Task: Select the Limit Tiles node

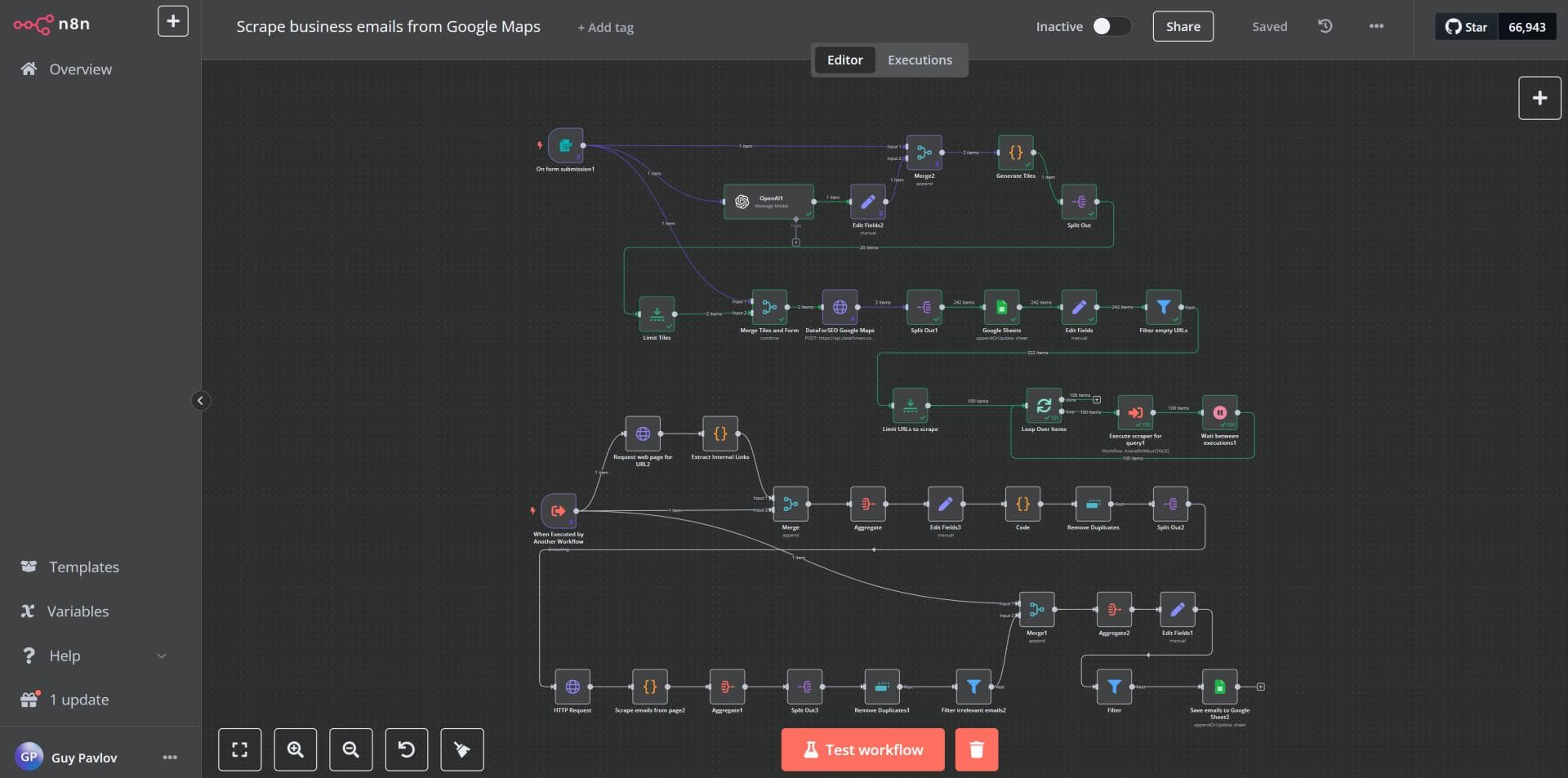Action: (x=657, y=313)
